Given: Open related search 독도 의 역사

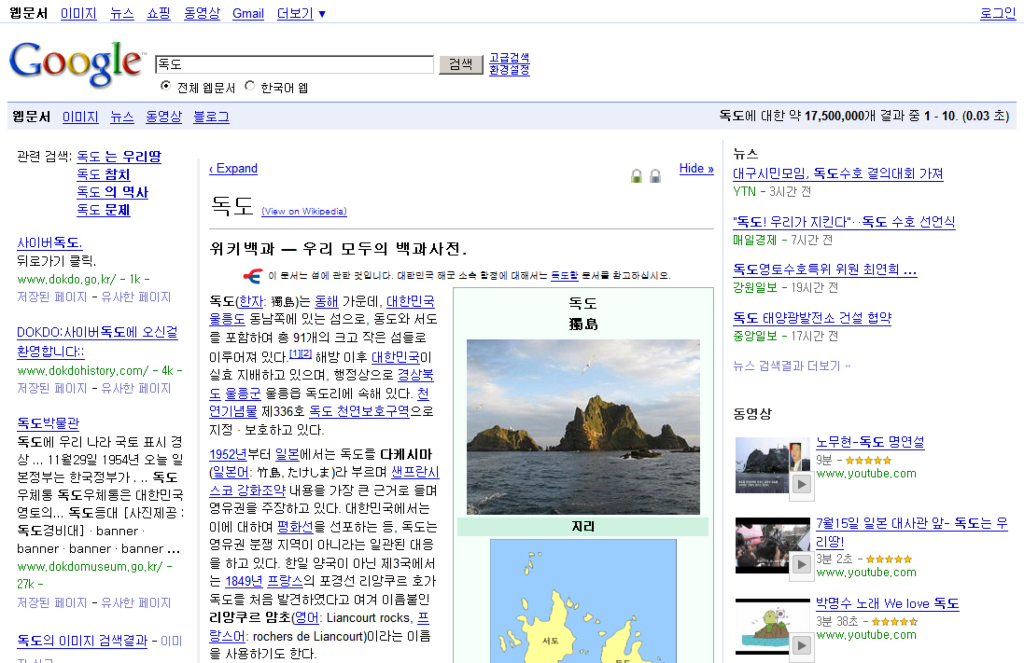Looking at the screenshot, I should 112,192.
